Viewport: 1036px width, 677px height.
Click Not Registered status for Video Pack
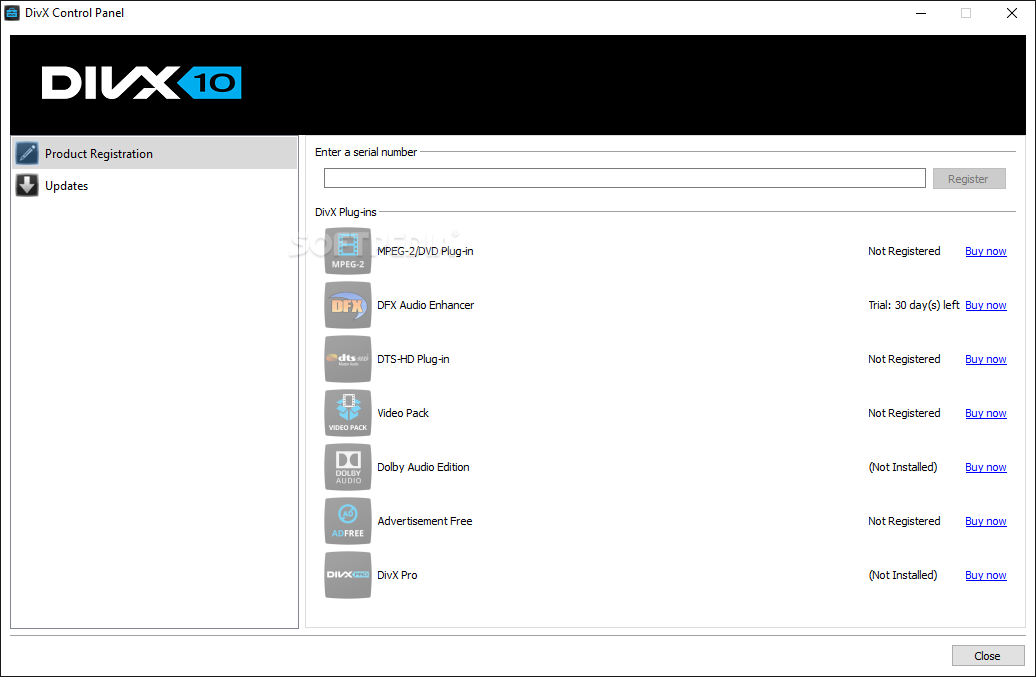click(x=904, y=413)
